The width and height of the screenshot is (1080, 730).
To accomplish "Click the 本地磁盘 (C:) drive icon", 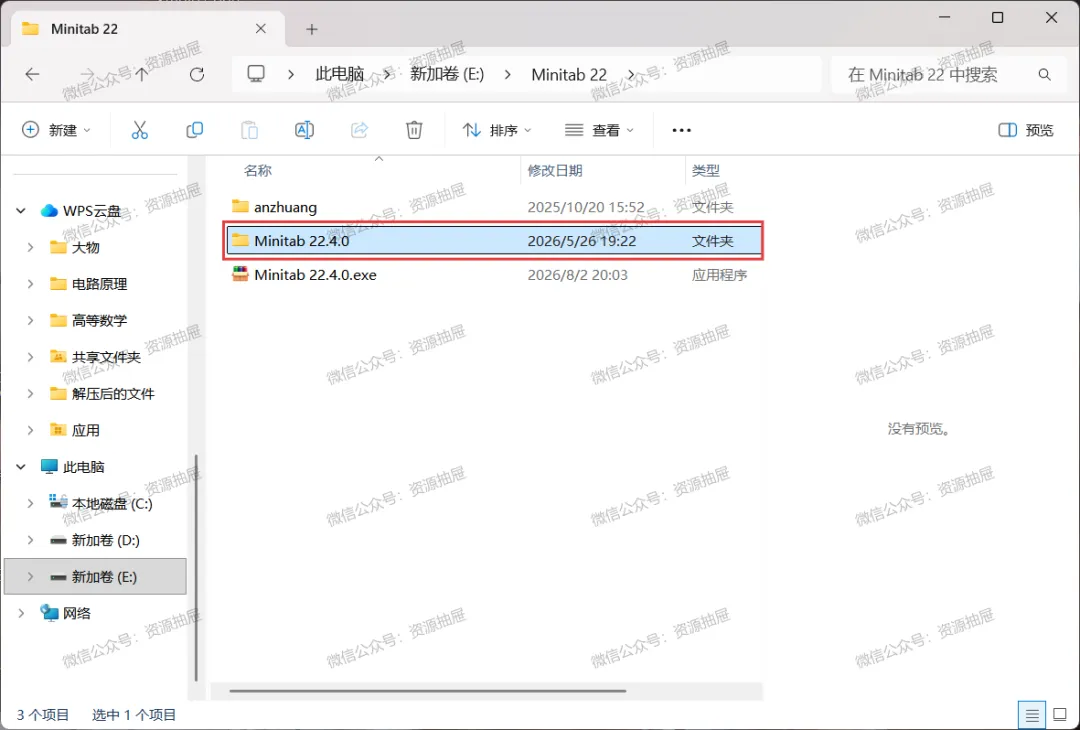I will (x=59, y=502).
